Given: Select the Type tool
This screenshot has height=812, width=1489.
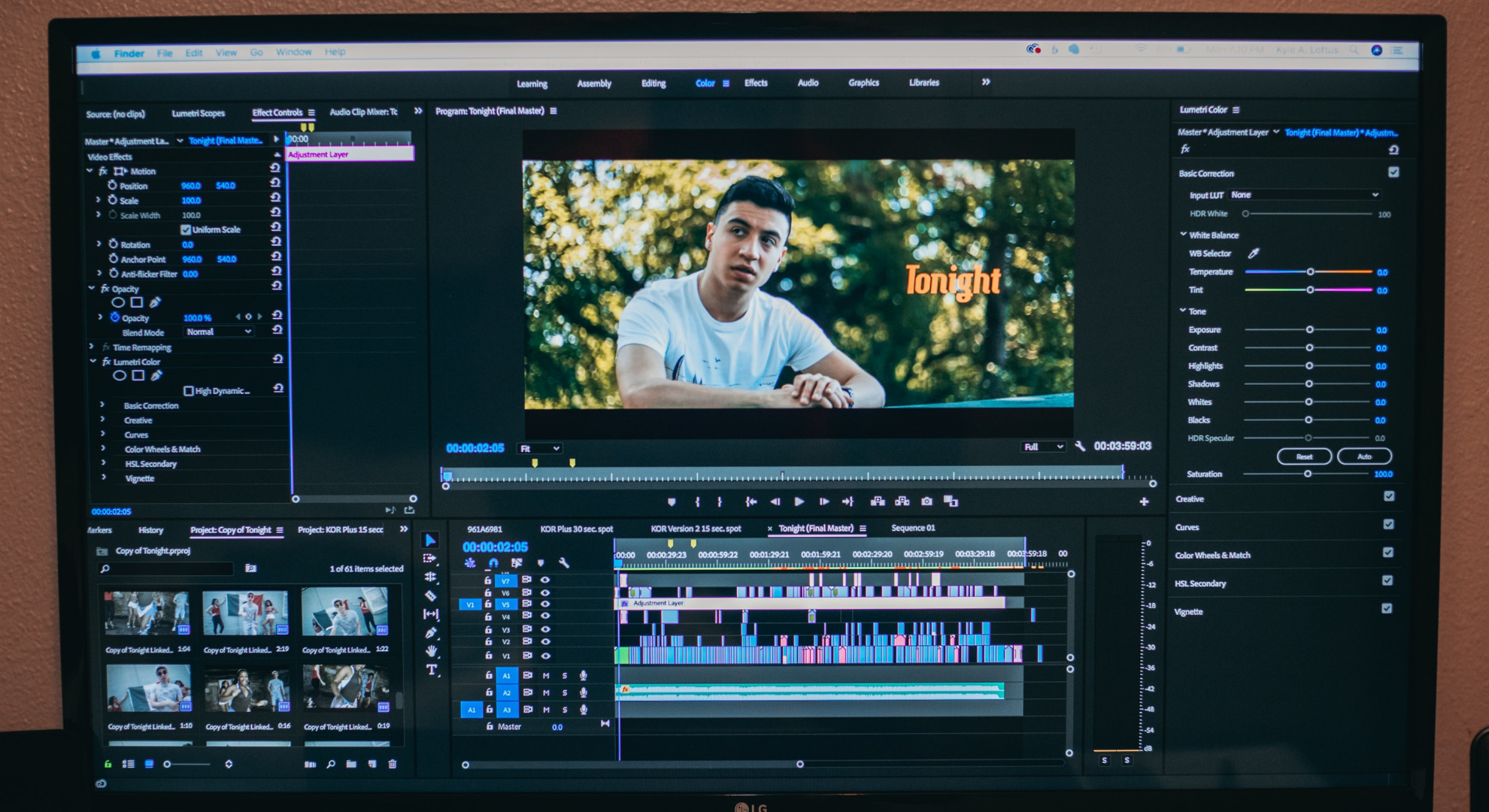Looking at the screenshot, I should point(432,670).
